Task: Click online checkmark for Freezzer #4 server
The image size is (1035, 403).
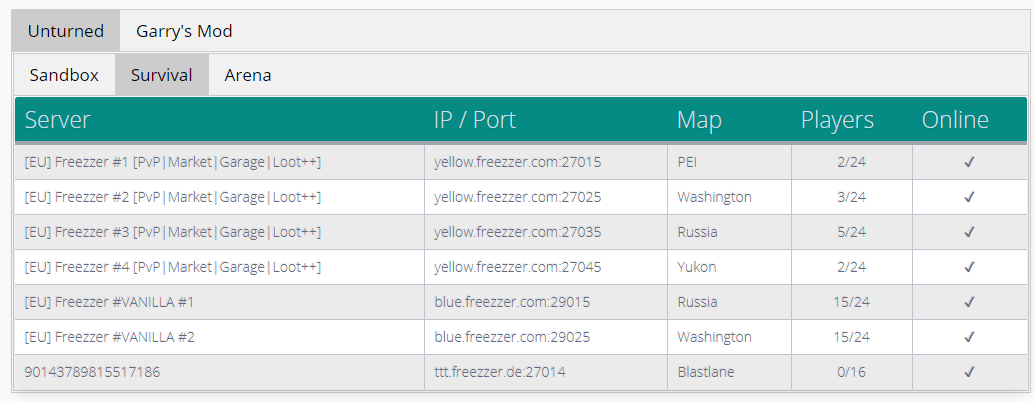Action: coord(969,267)
